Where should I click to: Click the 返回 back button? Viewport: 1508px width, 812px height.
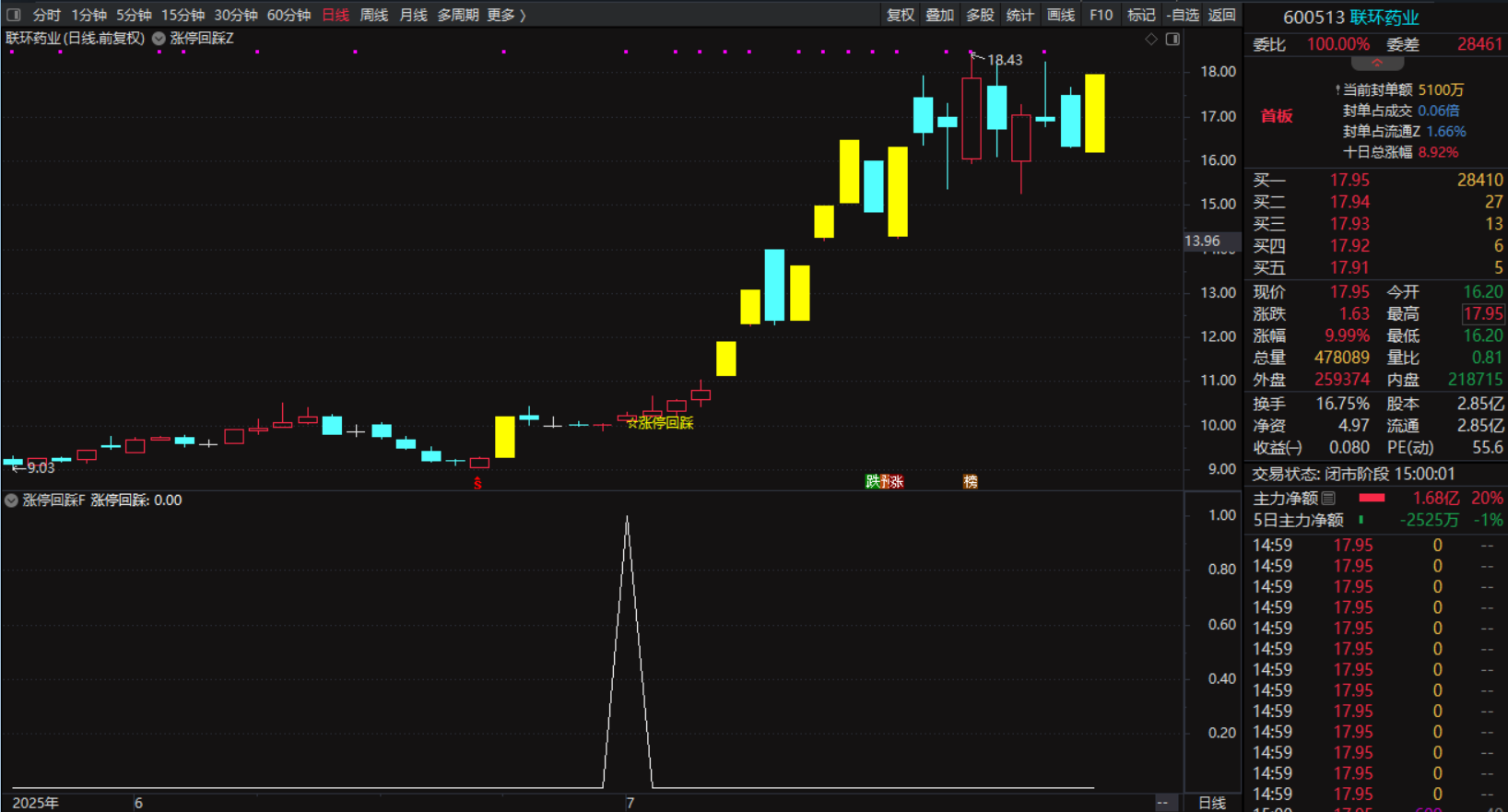[1221, 15]
